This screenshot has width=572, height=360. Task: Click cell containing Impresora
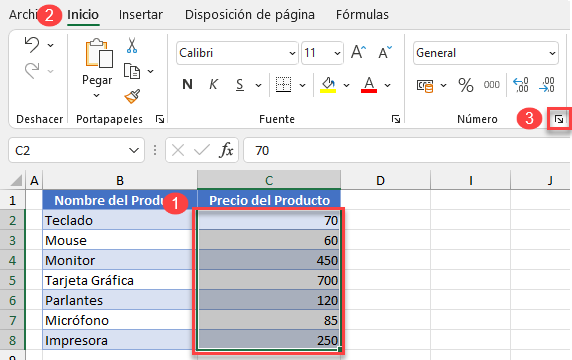pos(120,340)
